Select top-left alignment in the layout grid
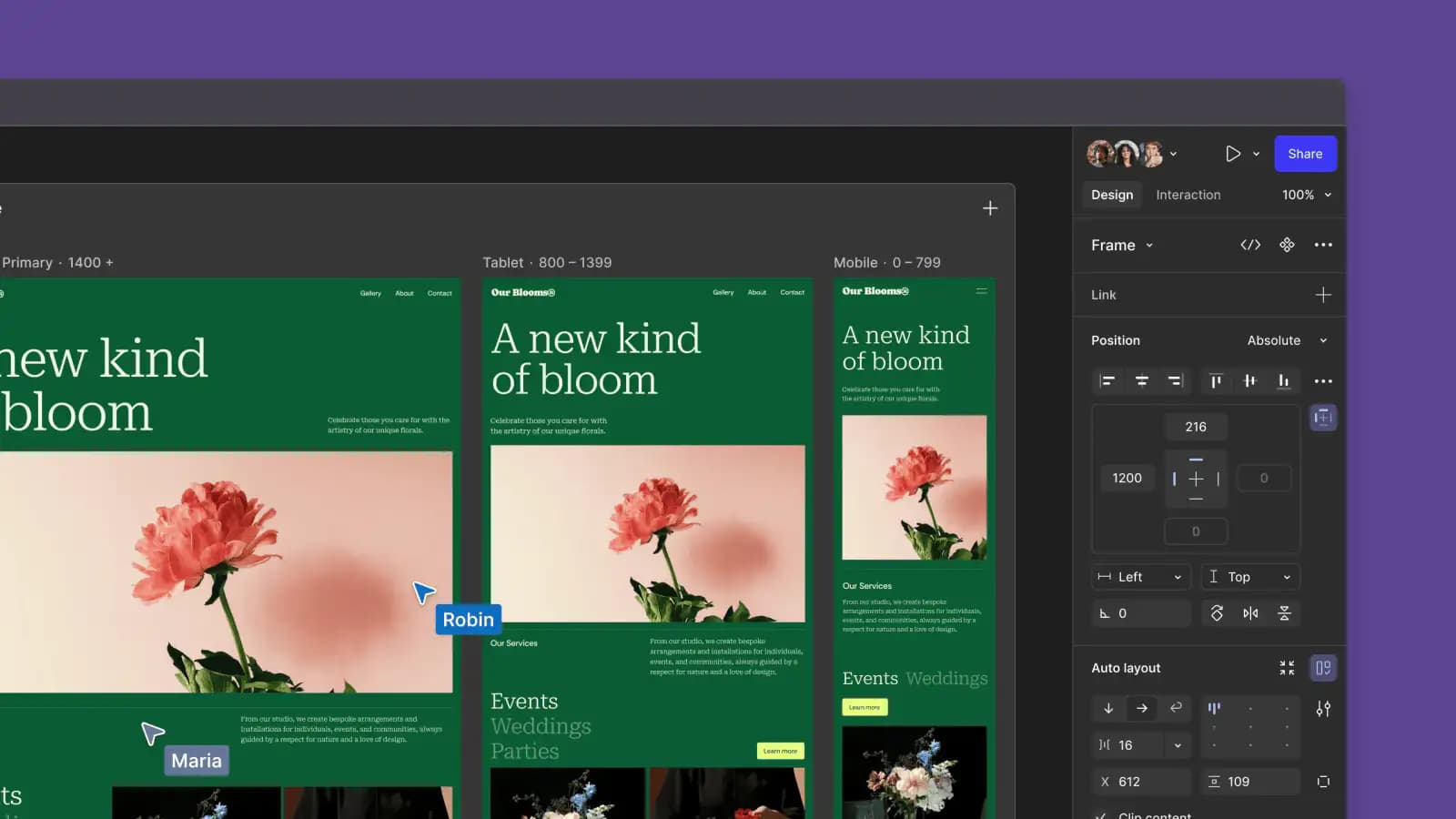The height and width of the screenshot is (819, 1456). click(1214, 708)
